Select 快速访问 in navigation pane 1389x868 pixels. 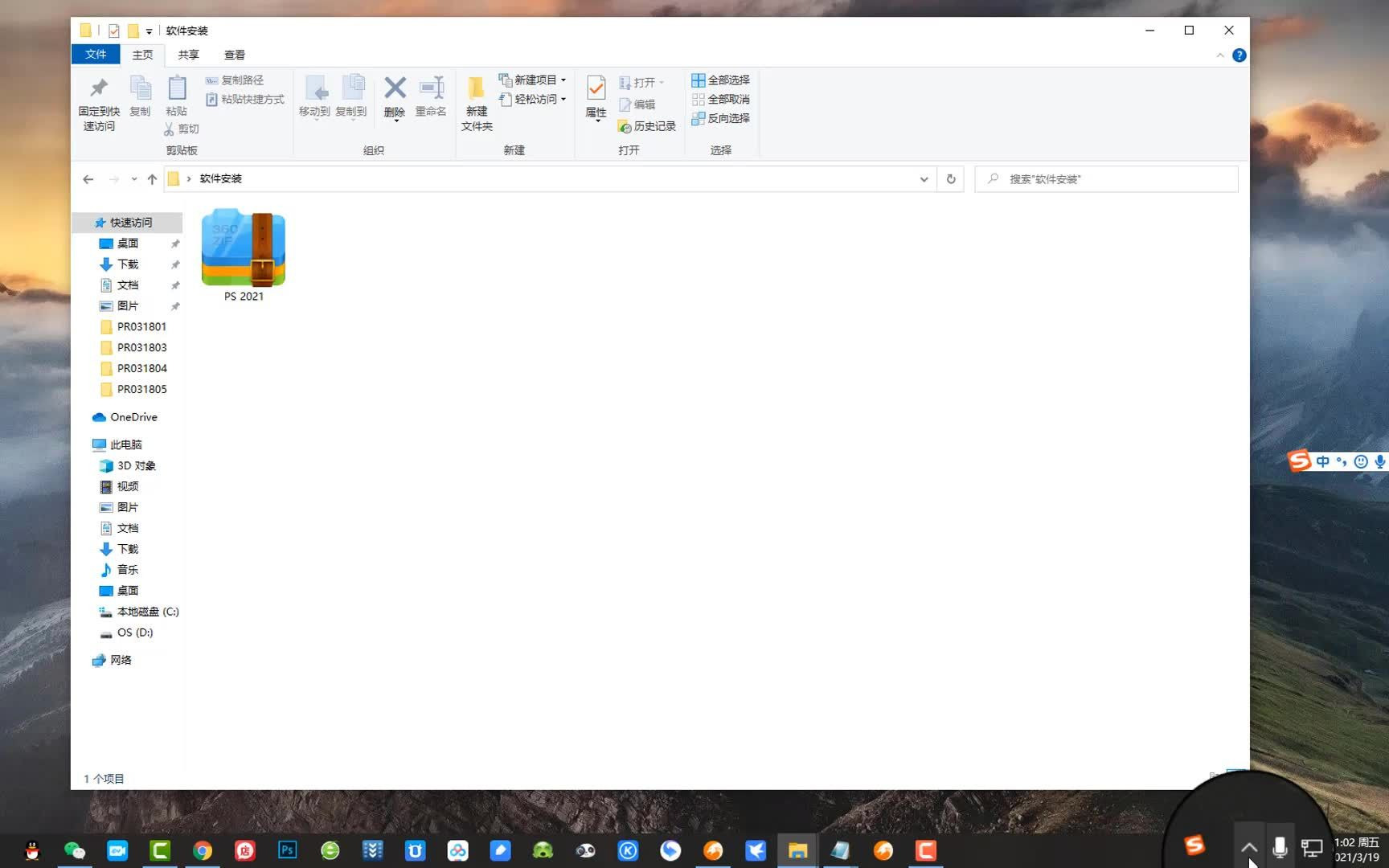click(129, 223)
